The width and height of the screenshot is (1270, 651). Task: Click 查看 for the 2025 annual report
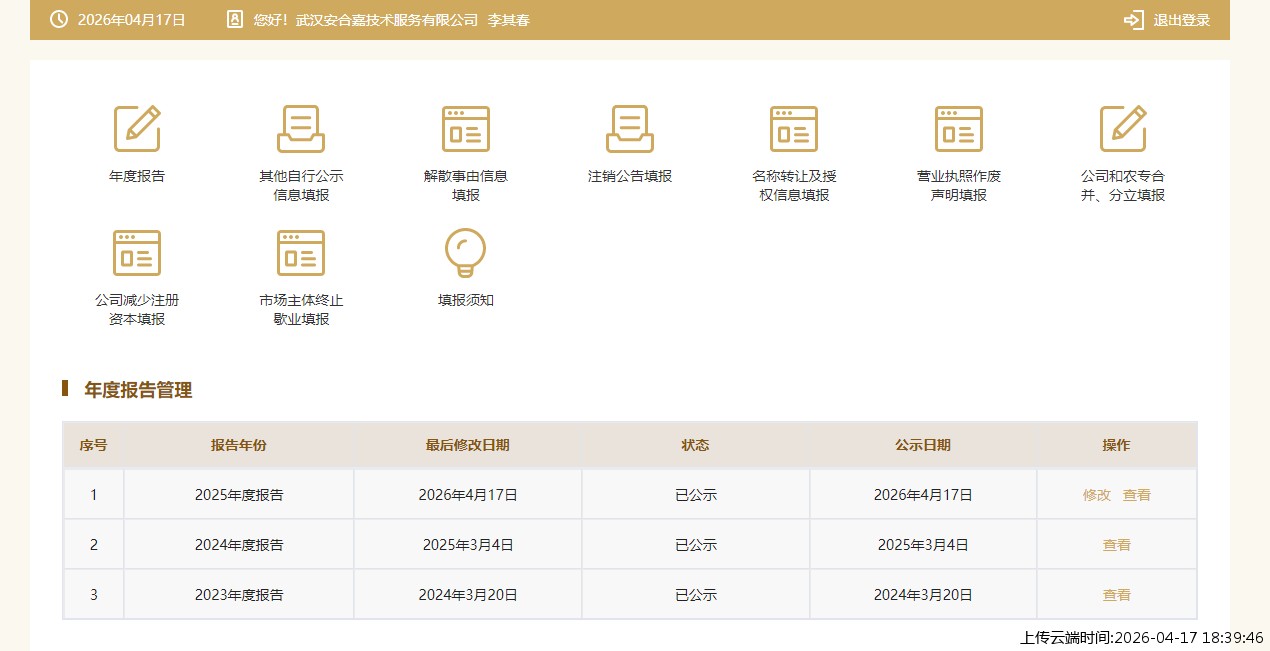coord(1137,495)
